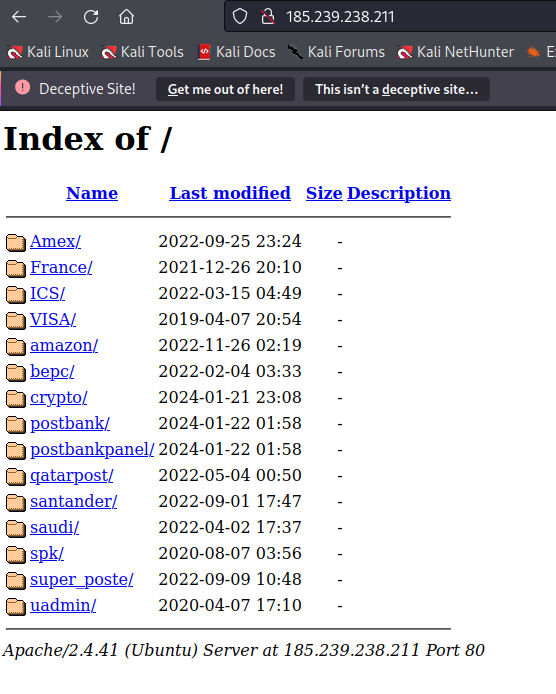Click the folder icon beside amazon/

click(16, 346)
